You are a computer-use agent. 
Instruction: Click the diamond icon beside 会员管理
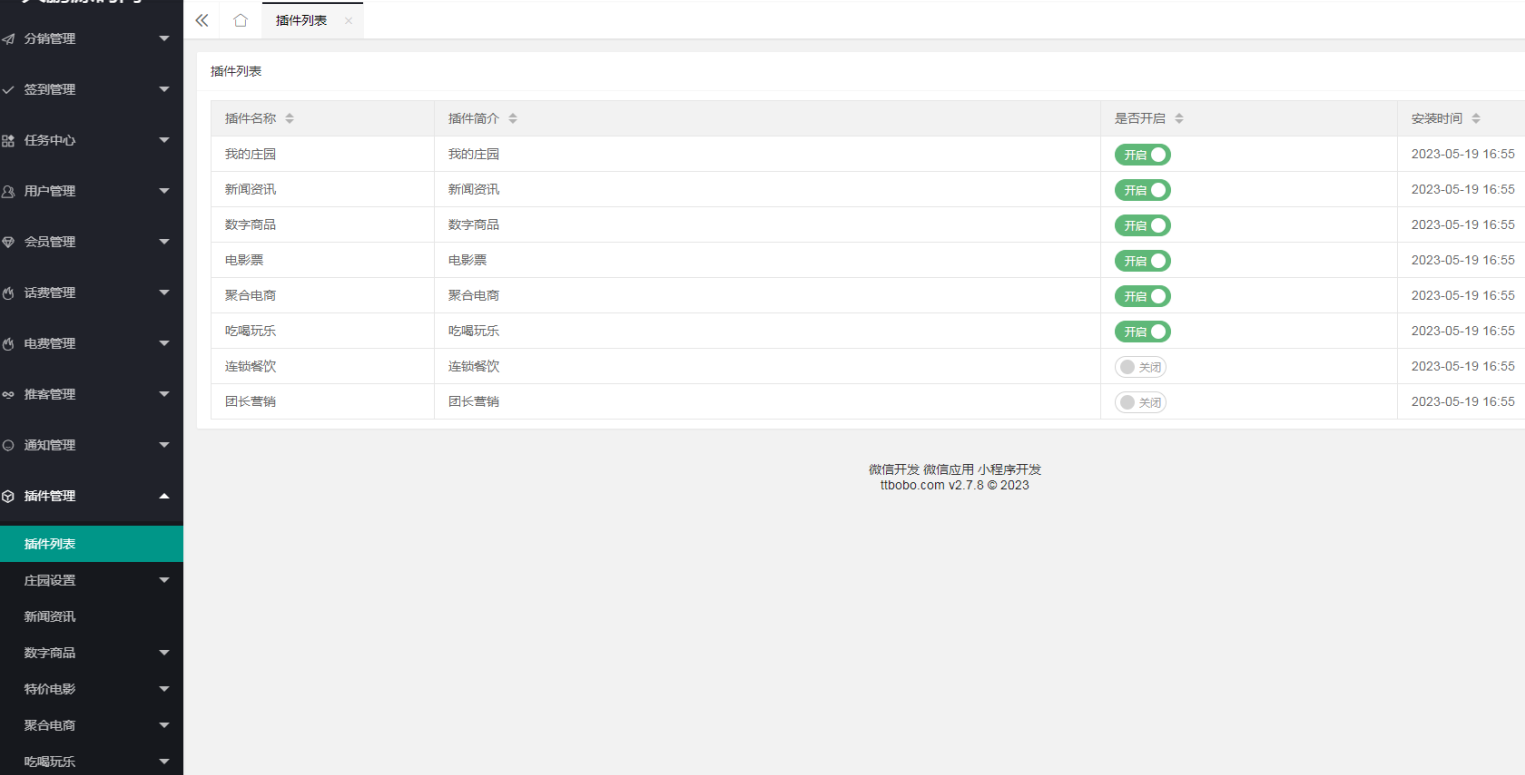9,242
